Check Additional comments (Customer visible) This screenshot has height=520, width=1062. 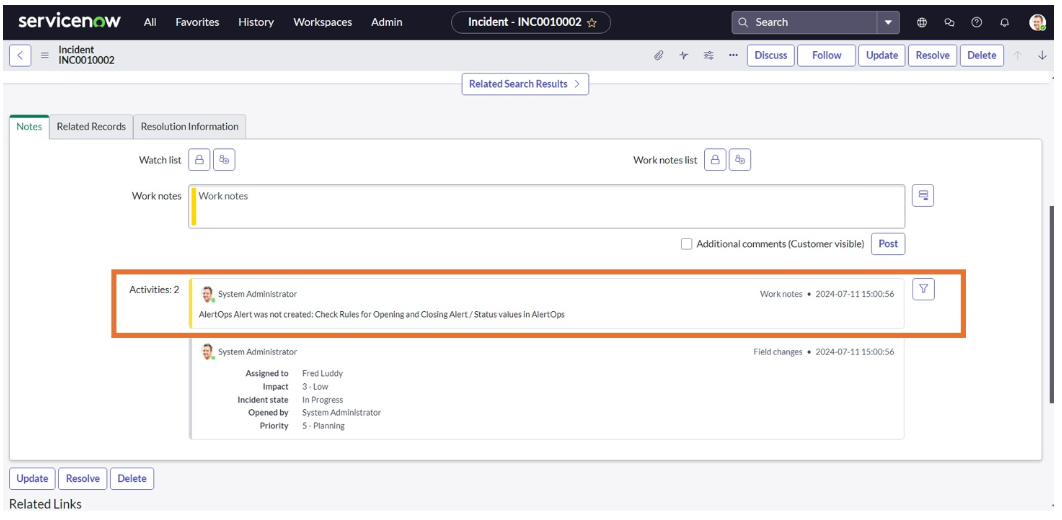[x=686, y=244]
